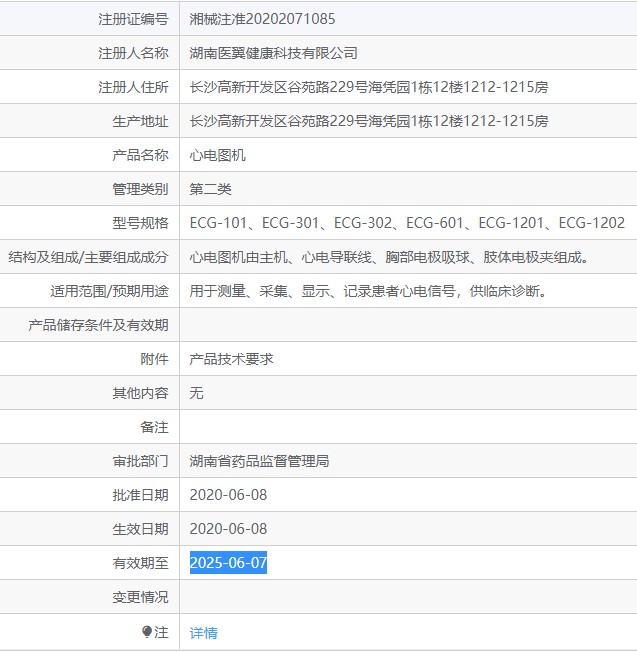Click effective date value in 生效日期 row
This screenshot has height=652, width=637.
tap(228, 529)
